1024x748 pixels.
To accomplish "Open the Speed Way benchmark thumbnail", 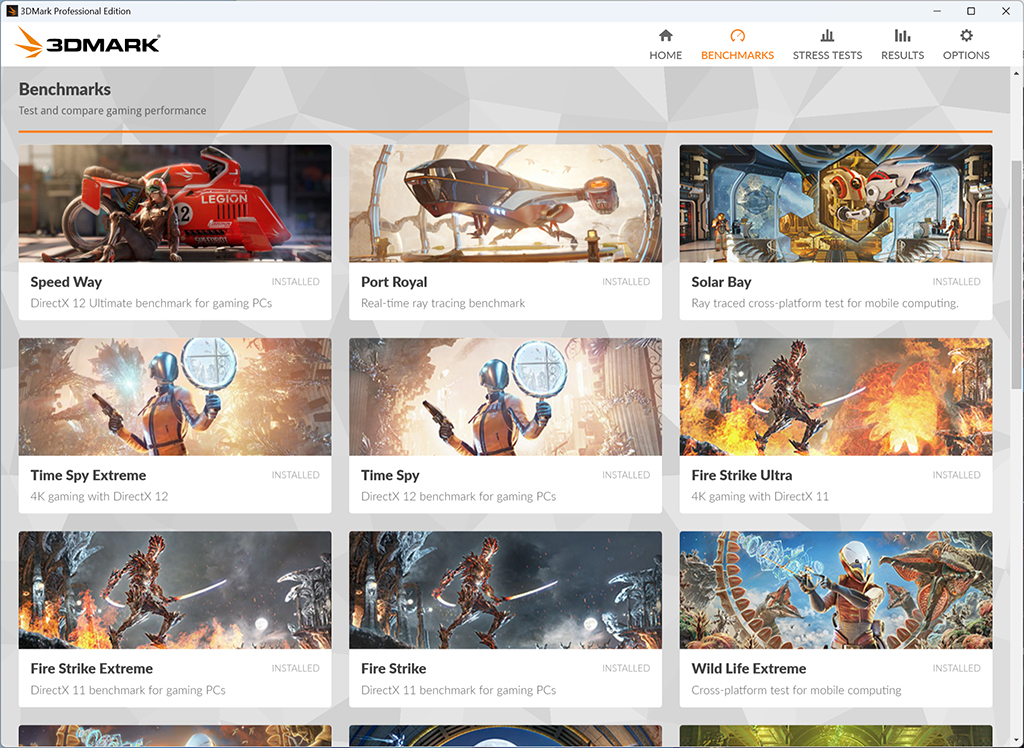I will (175, 203).
